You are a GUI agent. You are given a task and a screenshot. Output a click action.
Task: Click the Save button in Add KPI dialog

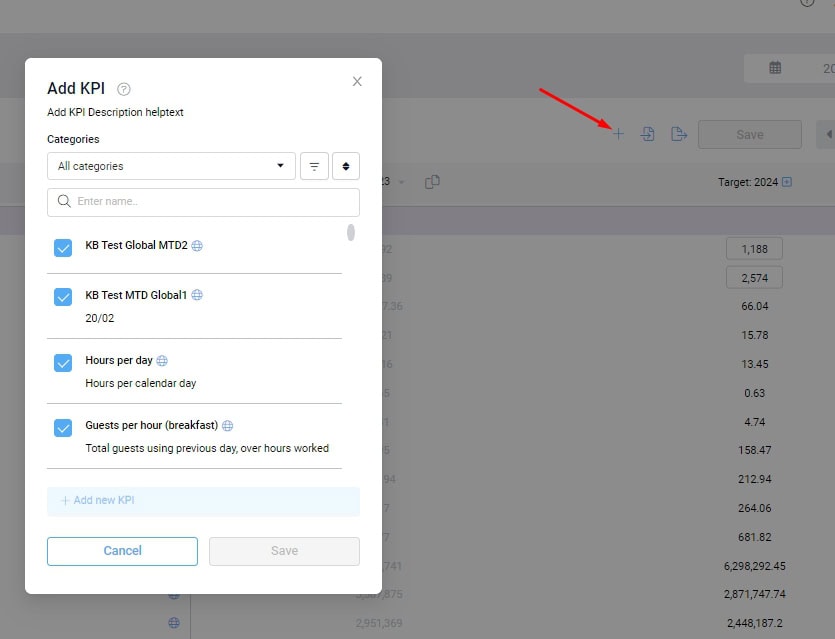point(284,551)
